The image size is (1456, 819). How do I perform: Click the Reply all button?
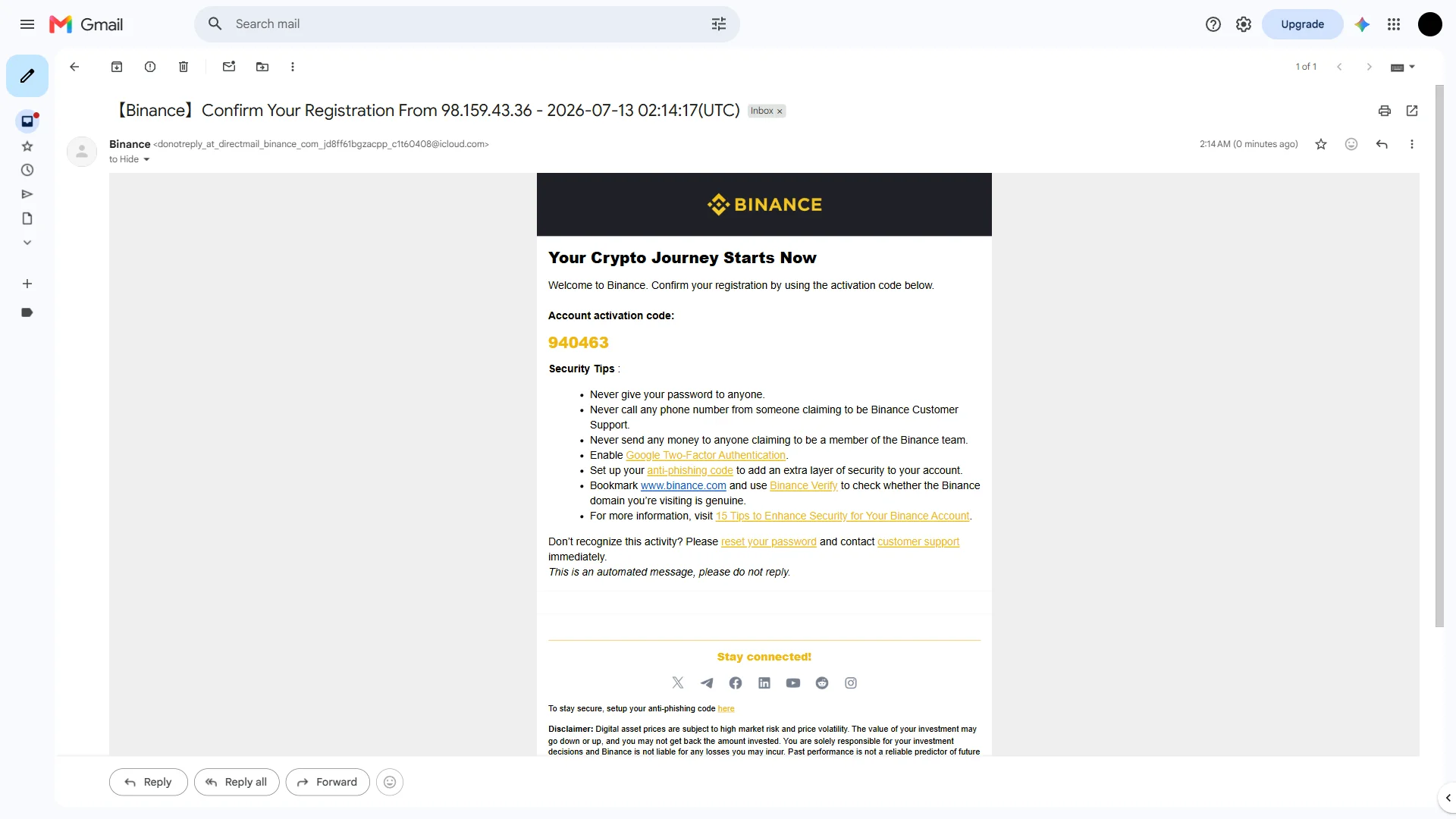237,782
